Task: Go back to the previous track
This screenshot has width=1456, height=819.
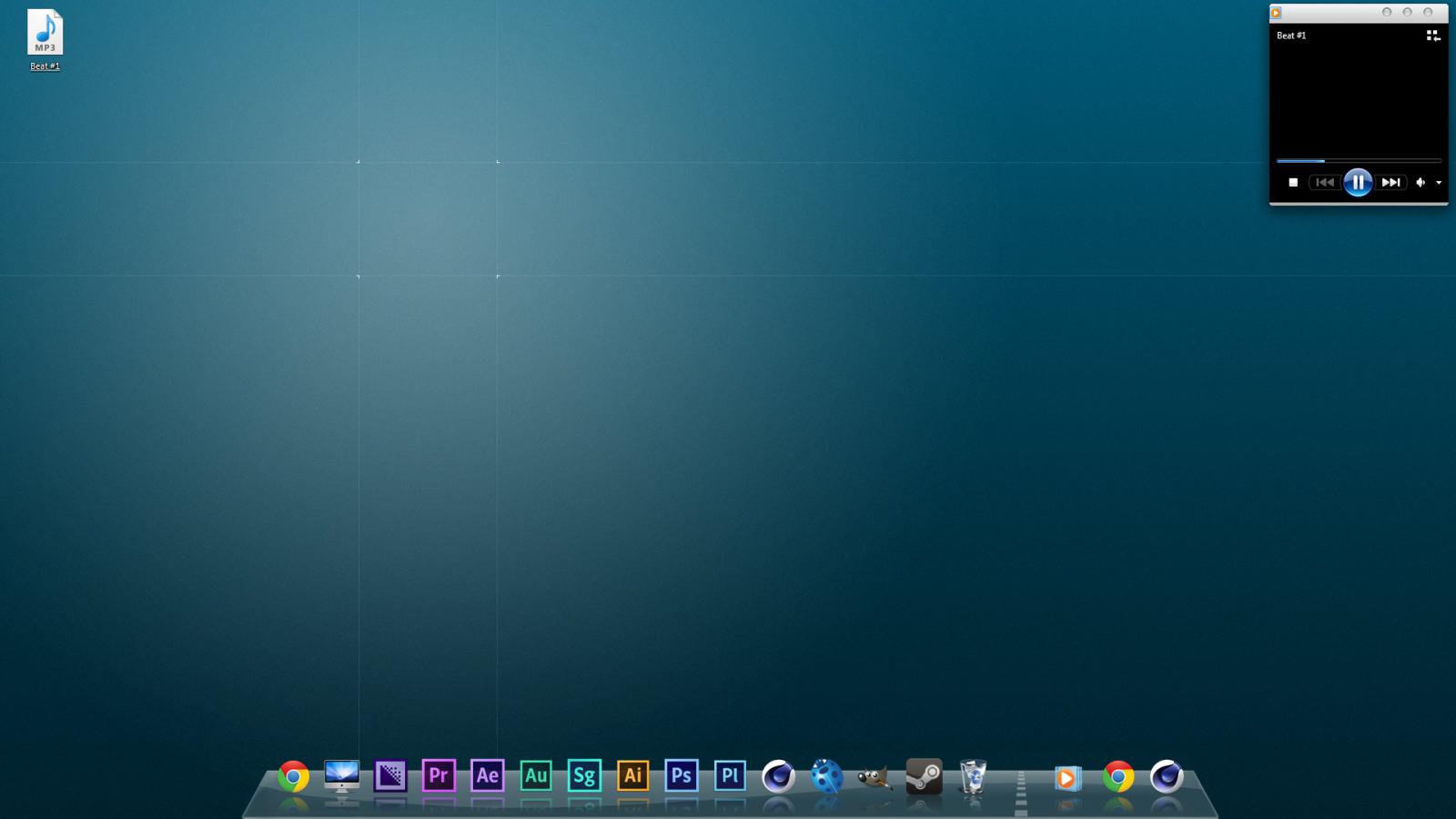Action: 1324,183
